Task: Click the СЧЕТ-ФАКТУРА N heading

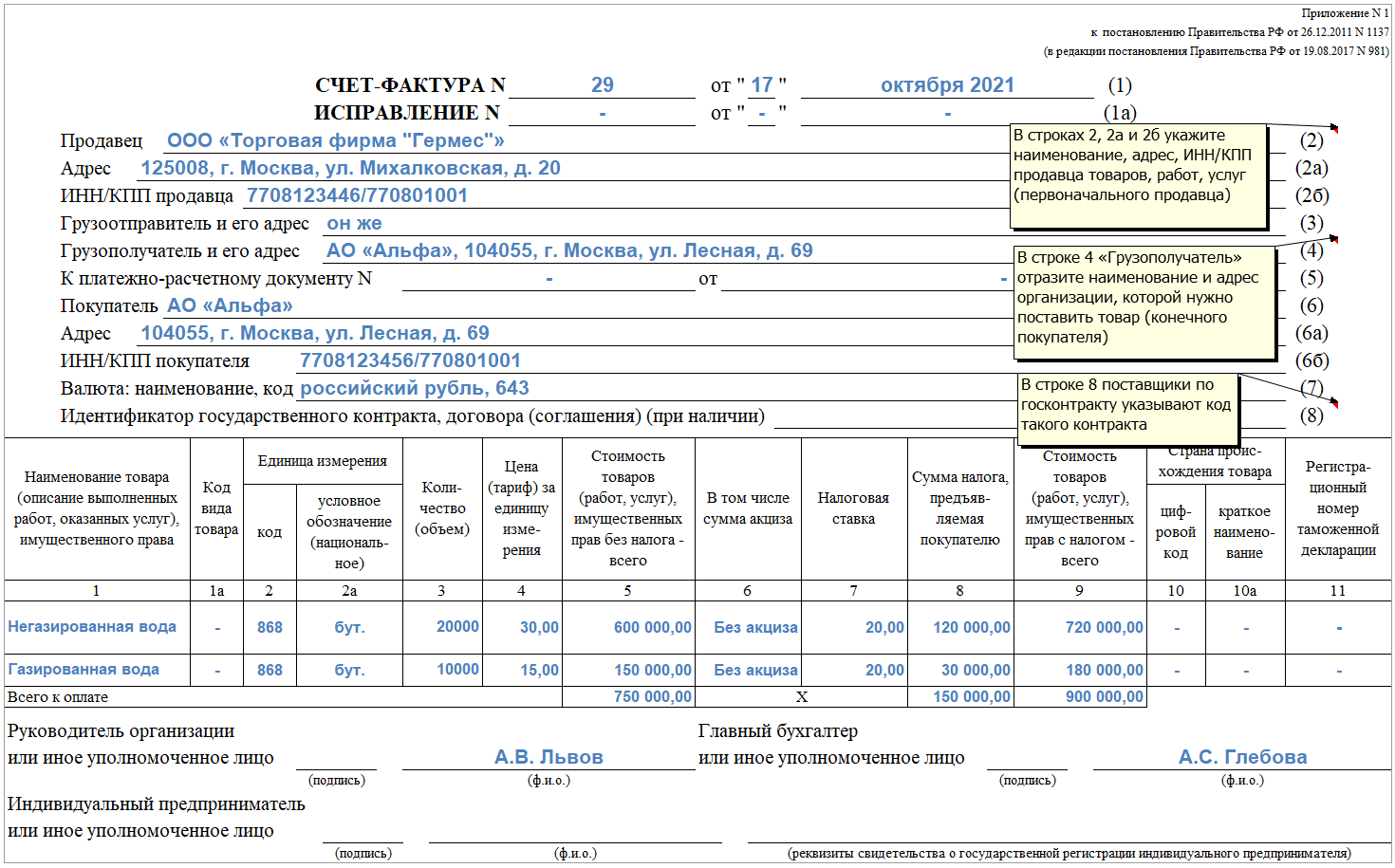Action: coord(410,85)
